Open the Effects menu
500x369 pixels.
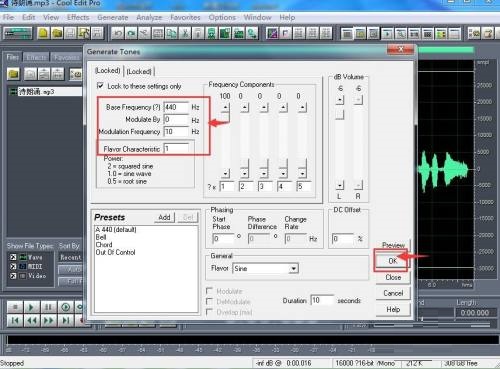[x=78, y=17]
